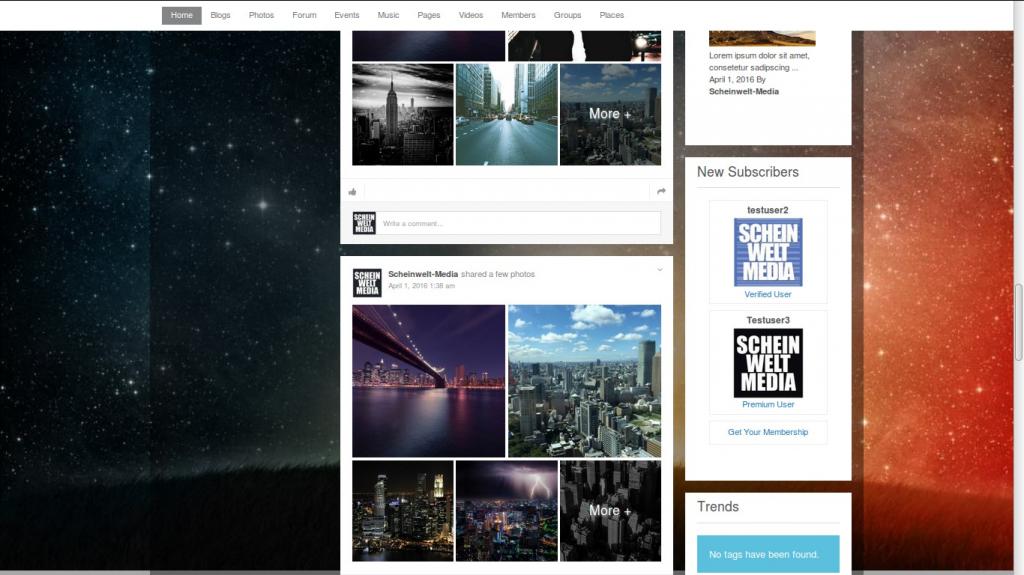Screen dimensions: 1024x575
Task: Switch to the Places page
Action: [x=612, y=15]
